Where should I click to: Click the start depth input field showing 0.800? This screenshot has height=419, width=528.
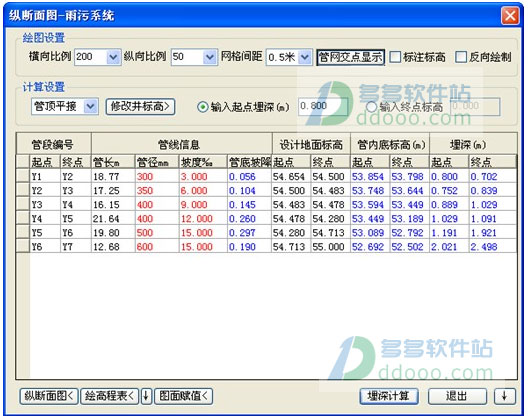tap(323, 106)
